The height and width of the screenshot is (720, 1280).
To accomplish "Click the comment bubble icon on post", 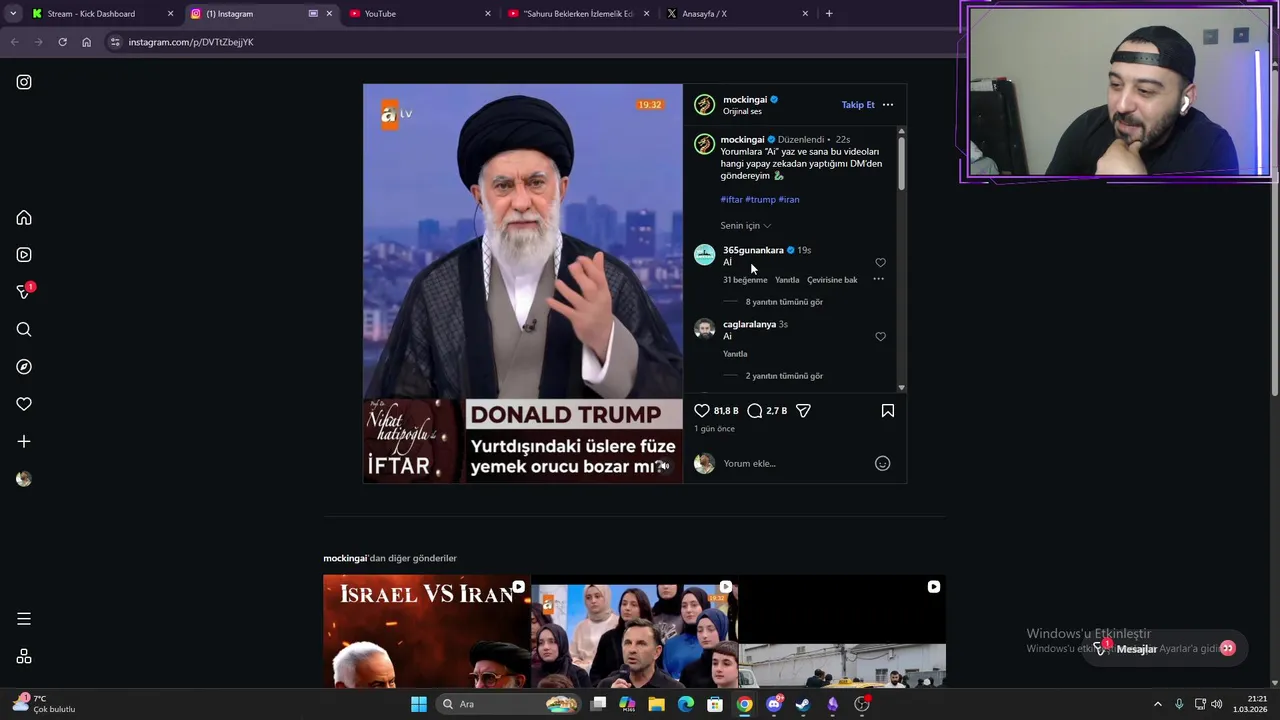I will coord(755,410).
